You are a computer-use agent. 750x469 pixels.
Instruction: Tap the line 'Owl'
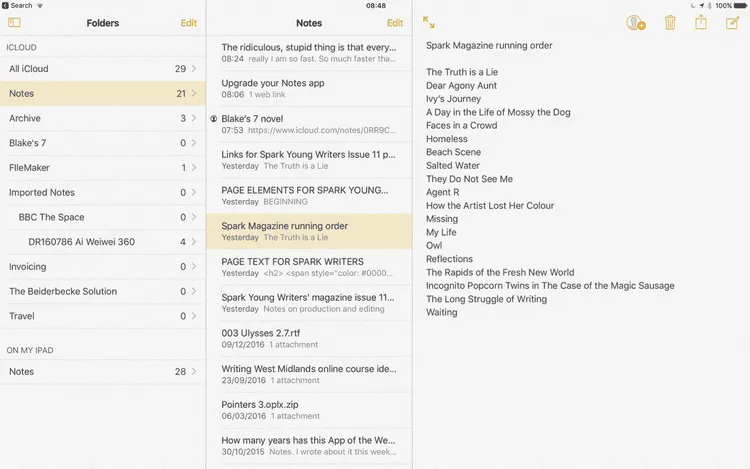click(x=434, y=246)
